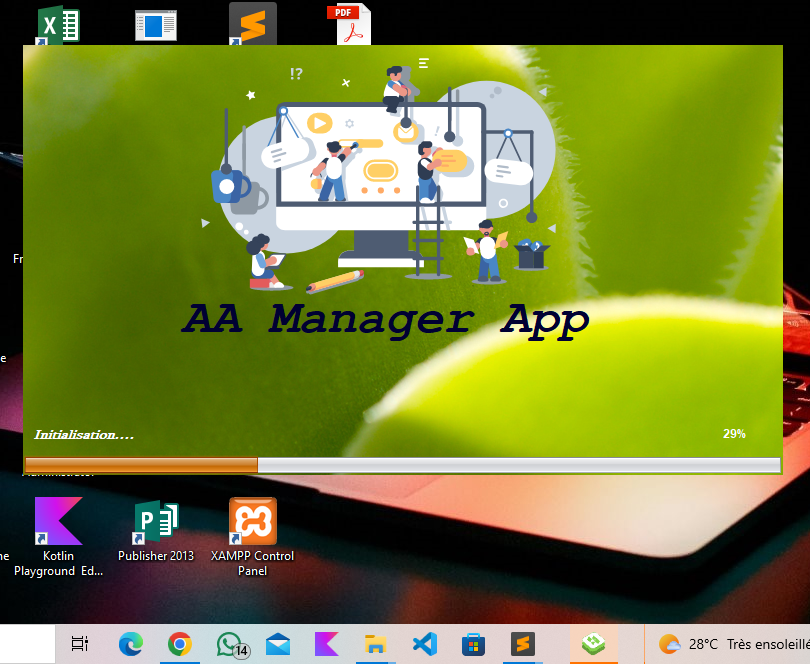810x664 pixels.
Task: Launch Kotlin Playground desktop shortcut
Action: pos(58,522)
